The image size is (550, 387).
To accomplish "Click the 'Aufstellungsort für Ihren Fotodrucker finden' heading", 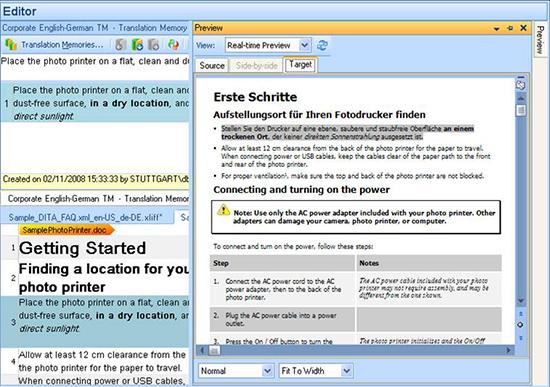I will pyautogui.click(x=319, y=114).
